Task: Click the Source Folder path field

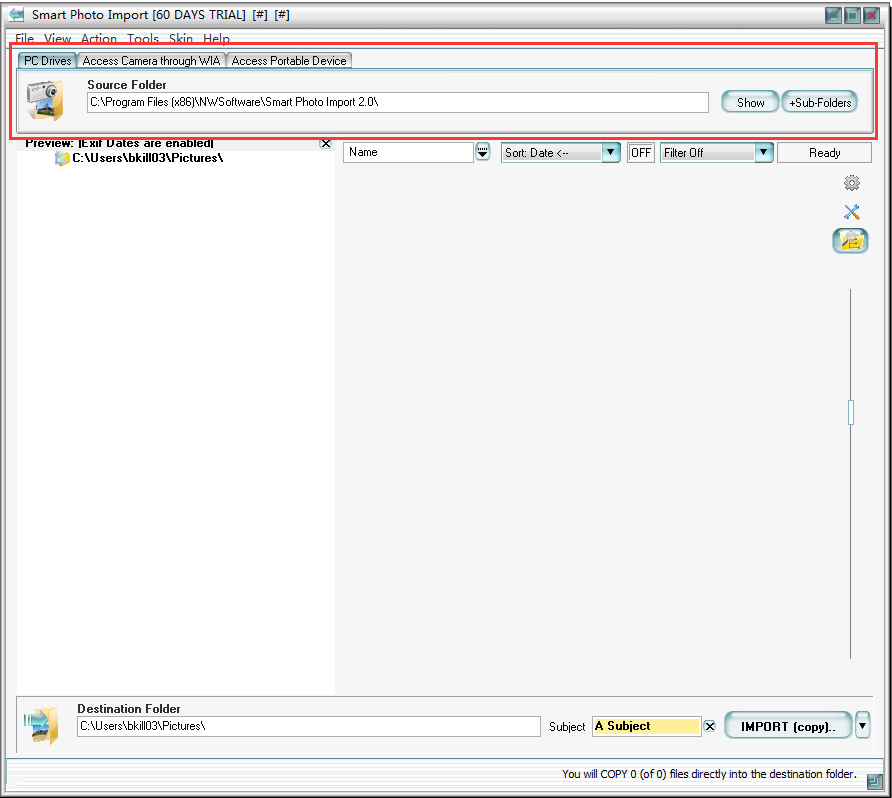Action: 398,102
